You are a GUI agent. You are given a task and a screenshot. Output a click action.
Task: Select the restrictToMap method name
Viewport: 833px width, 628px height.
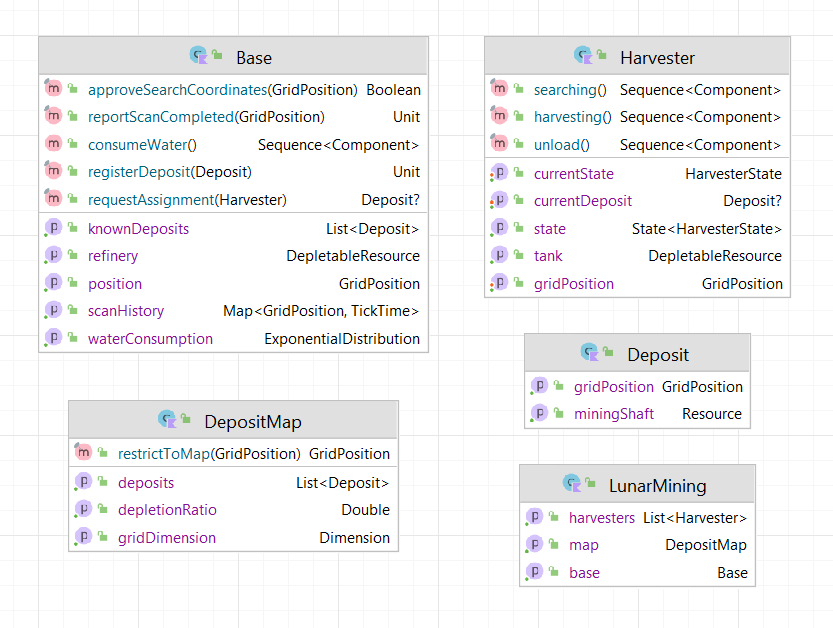164,454
